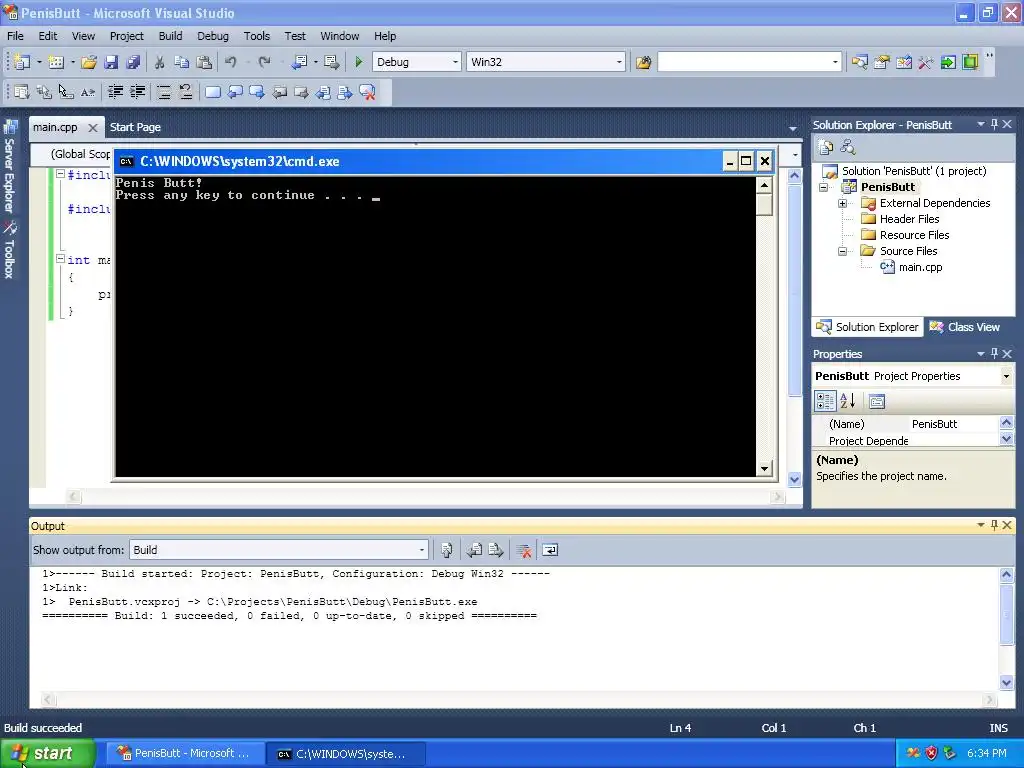Click the cmd.exe taskbar button
The width and height of the screenshot is (1024, 768).
[x=347, y=754]
